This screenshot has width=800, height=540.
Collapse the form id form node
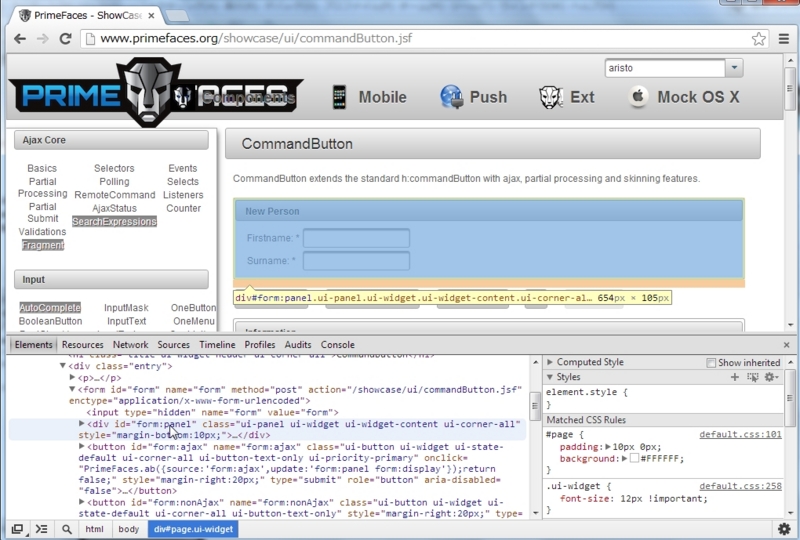tap(72, 389)
